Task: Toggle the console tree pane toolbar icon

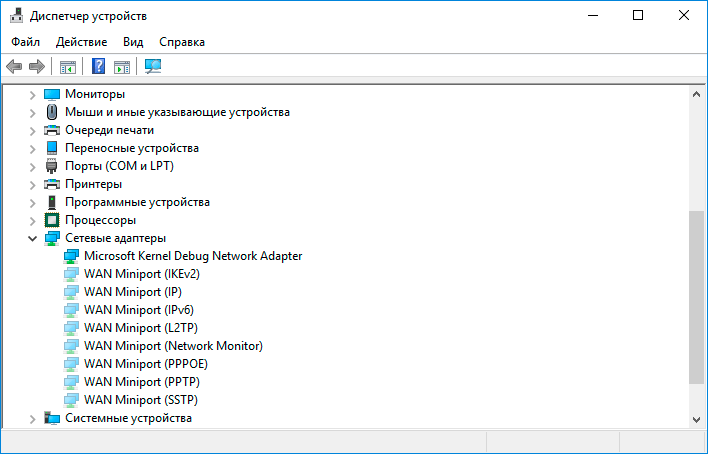Action: pyautogui.click(x=68, y=67)
